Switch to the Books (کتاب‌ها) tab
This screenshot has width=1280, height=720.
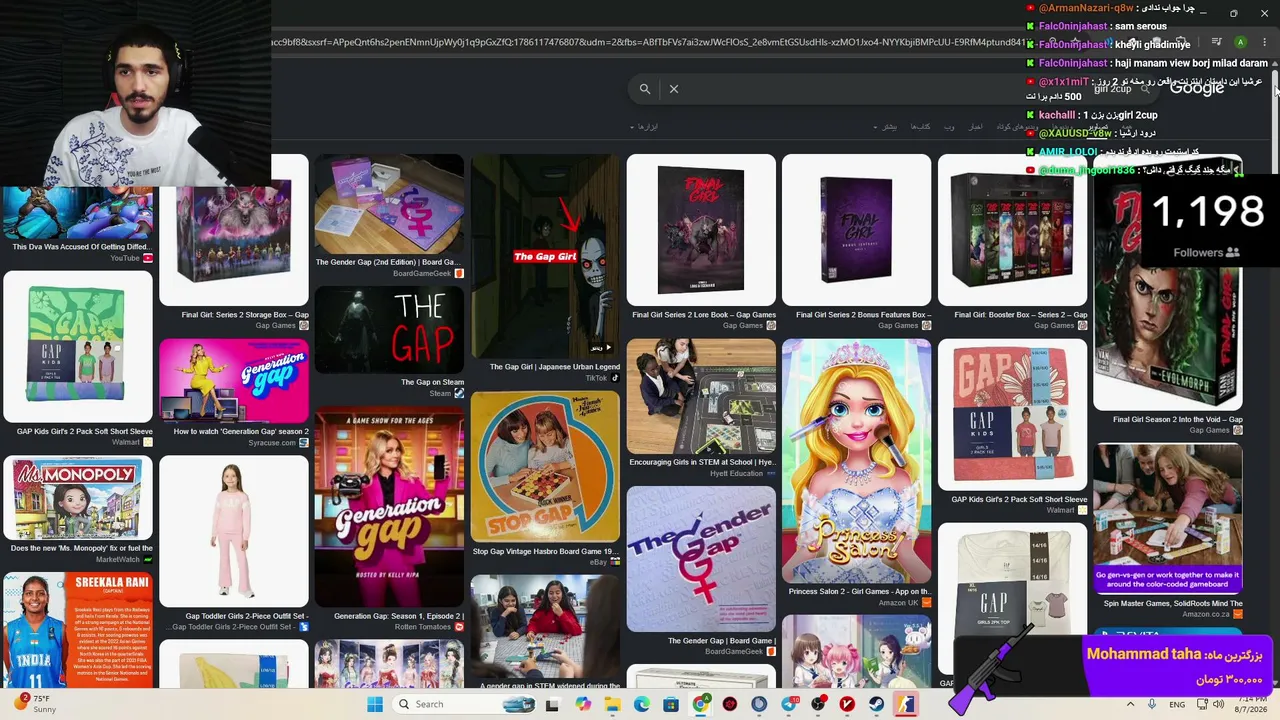(x=920, y=127)
